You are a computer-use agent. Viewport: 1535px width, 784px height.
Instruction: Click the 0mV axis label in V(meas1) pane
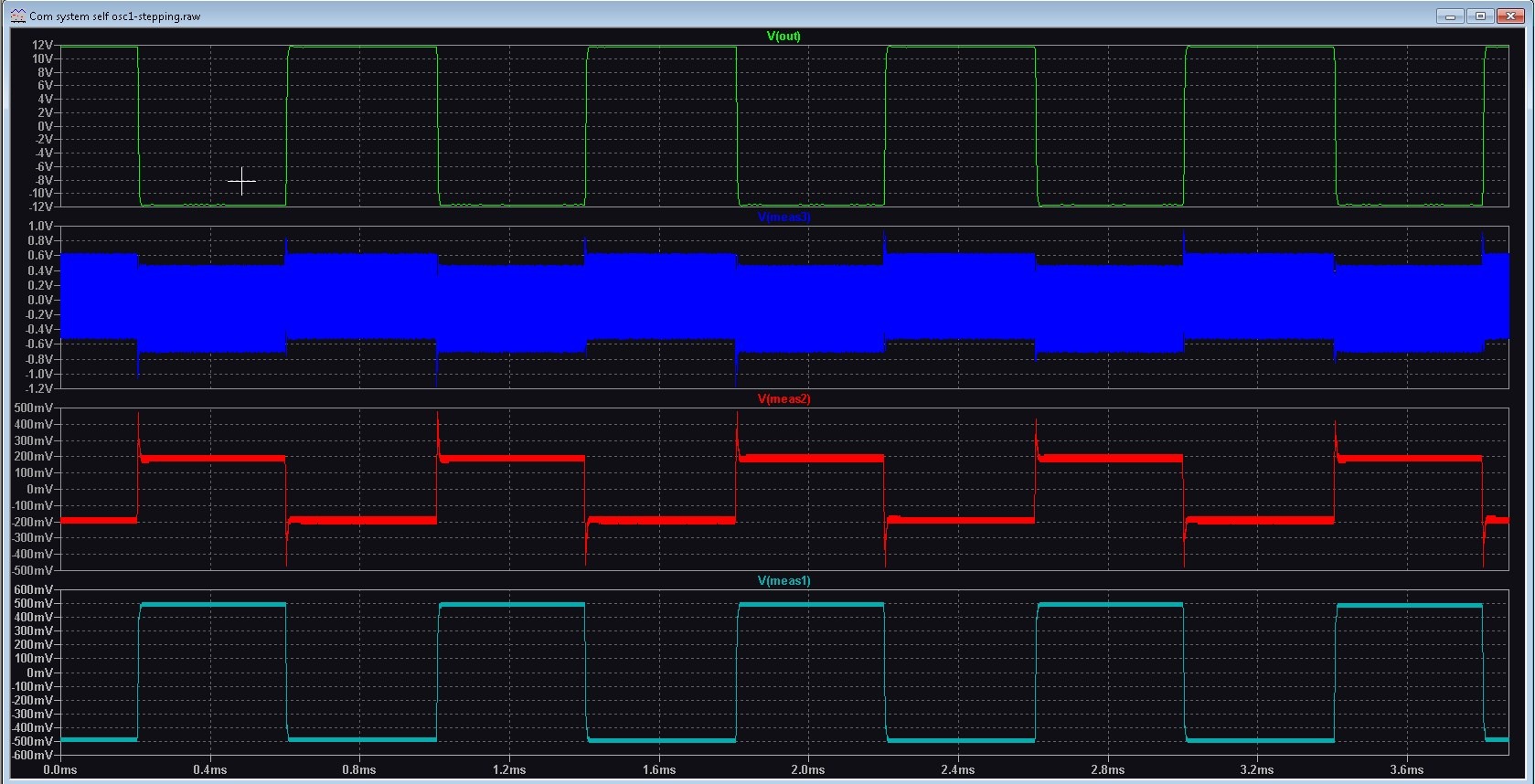[x=39, y=673]
